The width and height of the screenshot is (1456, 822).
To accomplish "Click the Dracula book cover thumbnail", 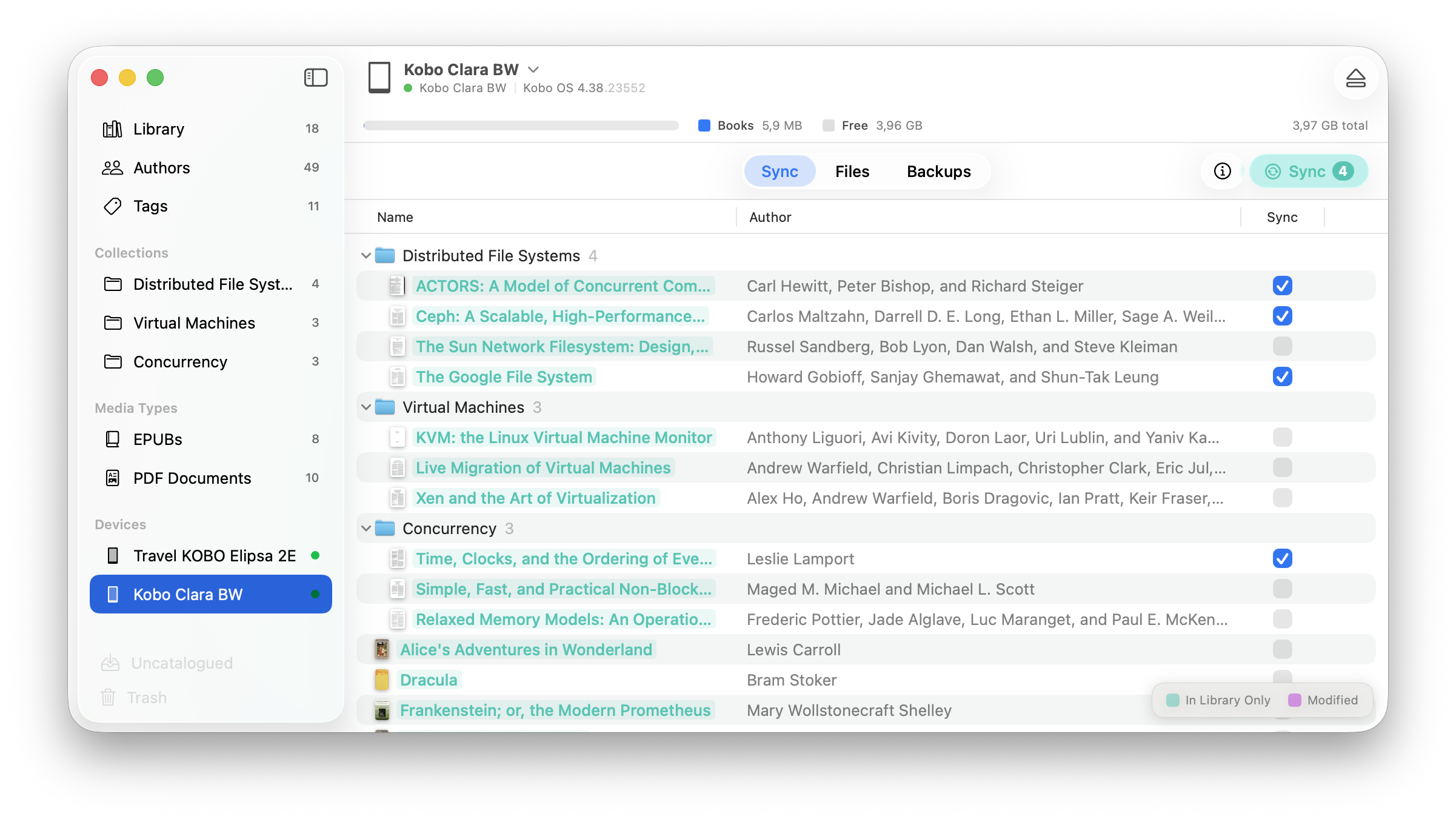I will point(381,680).
